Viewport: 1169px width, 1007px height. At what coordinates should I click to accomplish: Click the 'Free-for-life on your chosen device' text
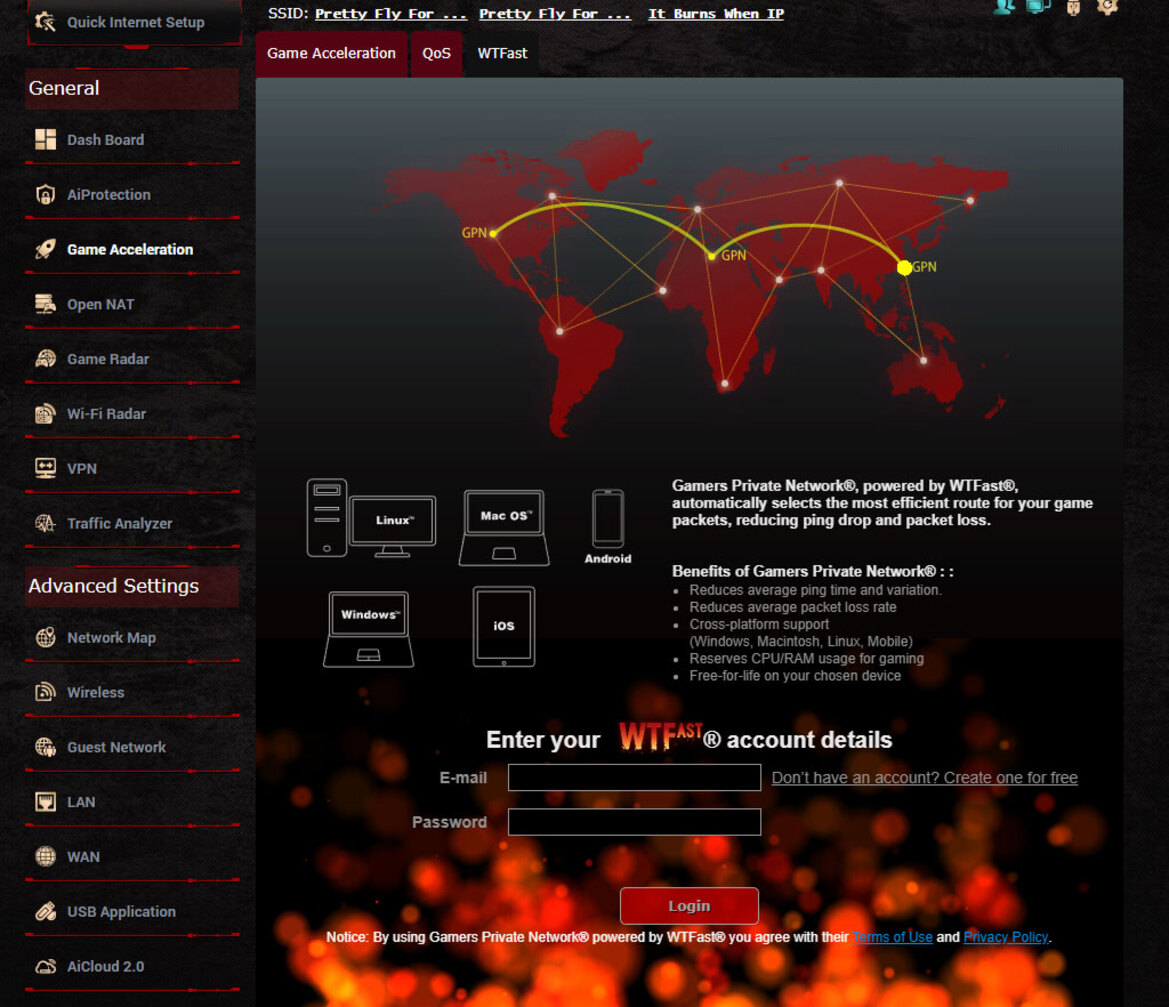coord(795,676)
